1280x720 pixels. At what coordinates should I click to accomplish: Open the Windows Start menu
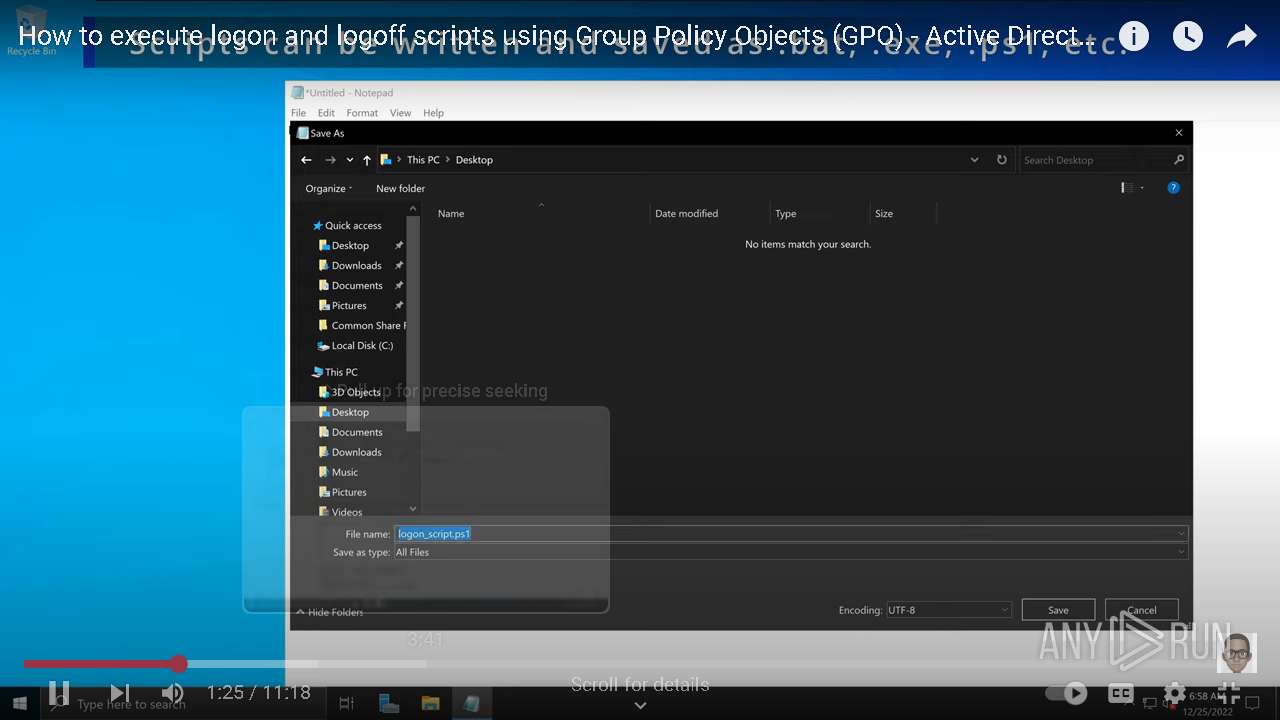(19, 704)
